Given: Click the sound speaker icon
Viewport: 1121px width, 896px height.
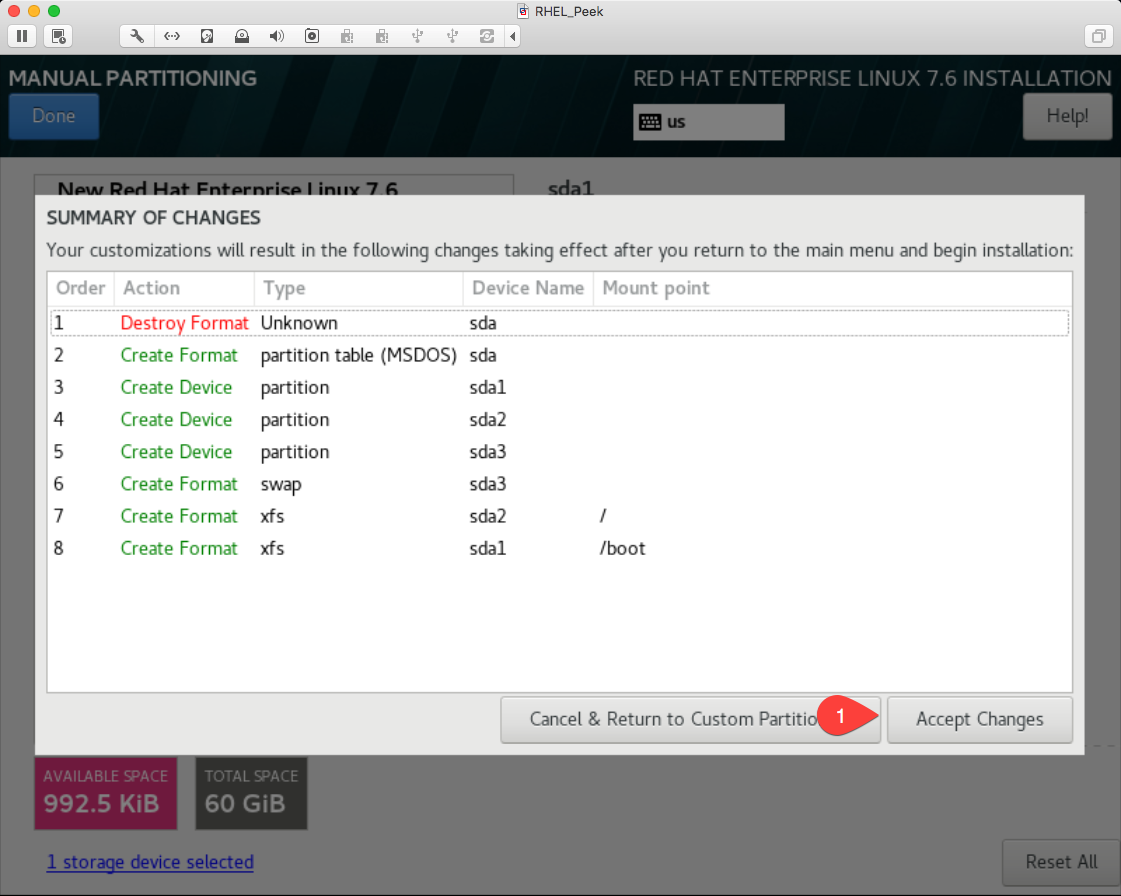Looking at the screenshot, I should coord(277,36).
